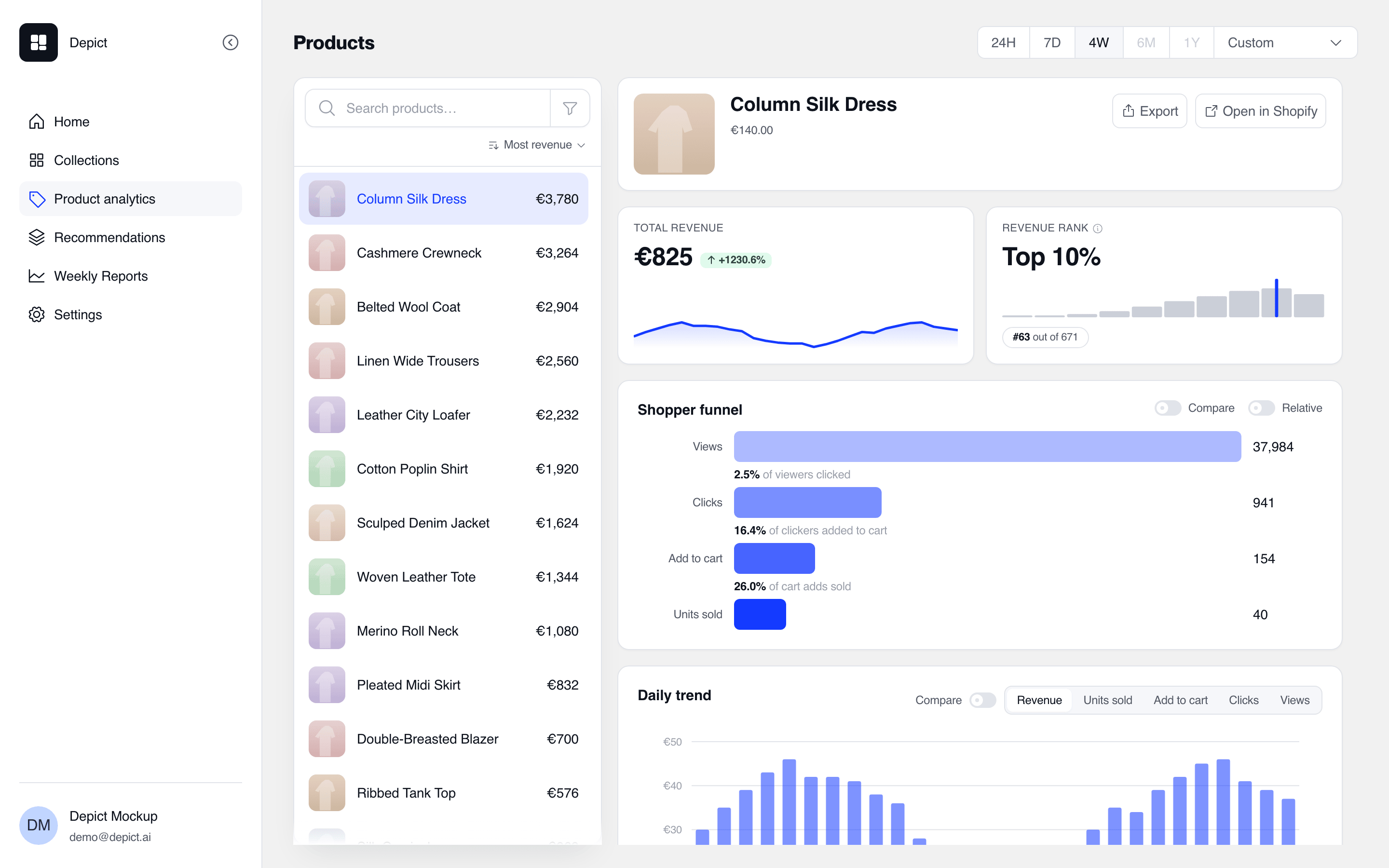Select Double-Breasted Blazer in the product list
The width and height of the screenshot is (1389, 868).
[444, 739]
